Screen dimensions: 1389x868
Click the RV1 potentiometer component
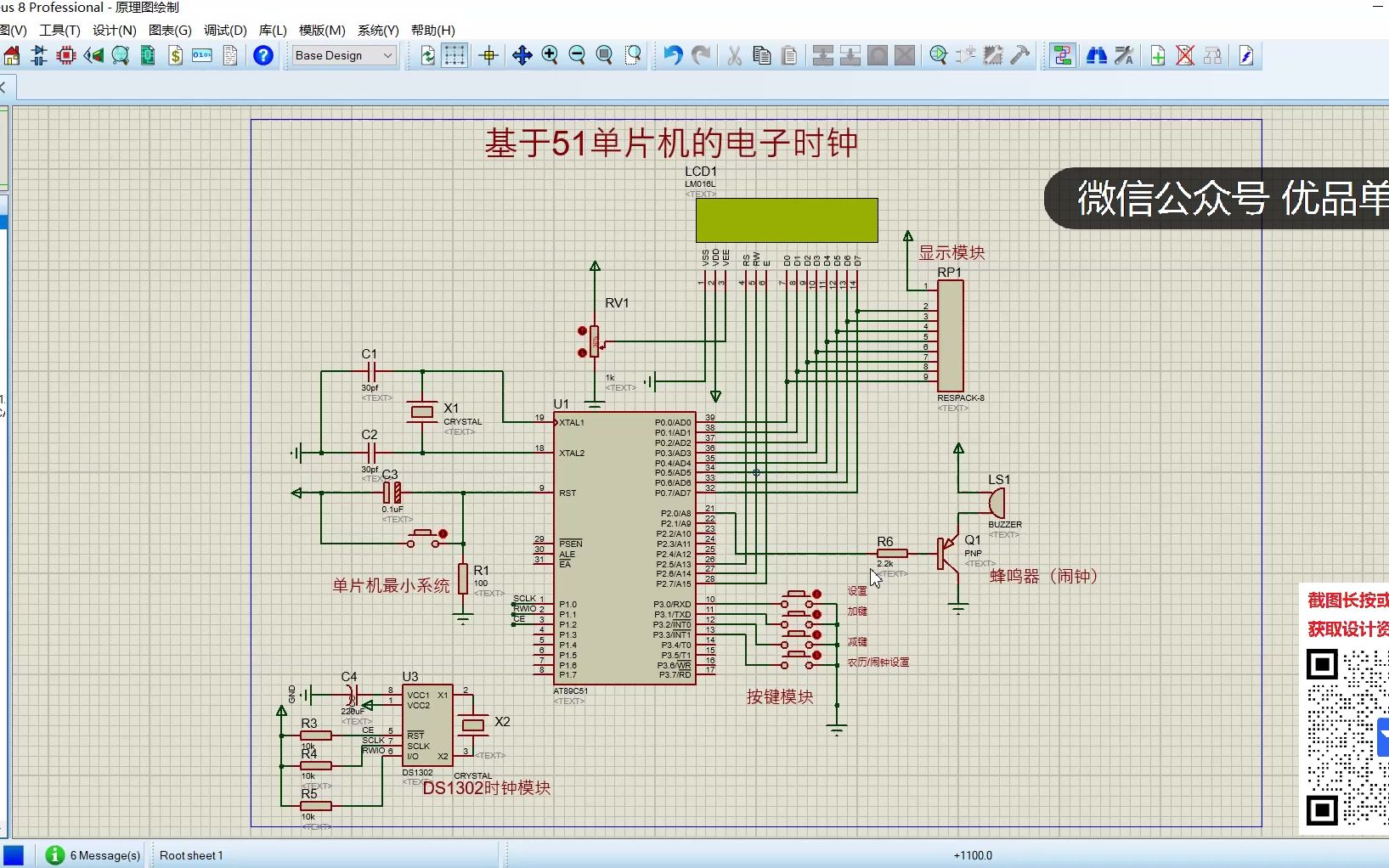coord(594,341)
